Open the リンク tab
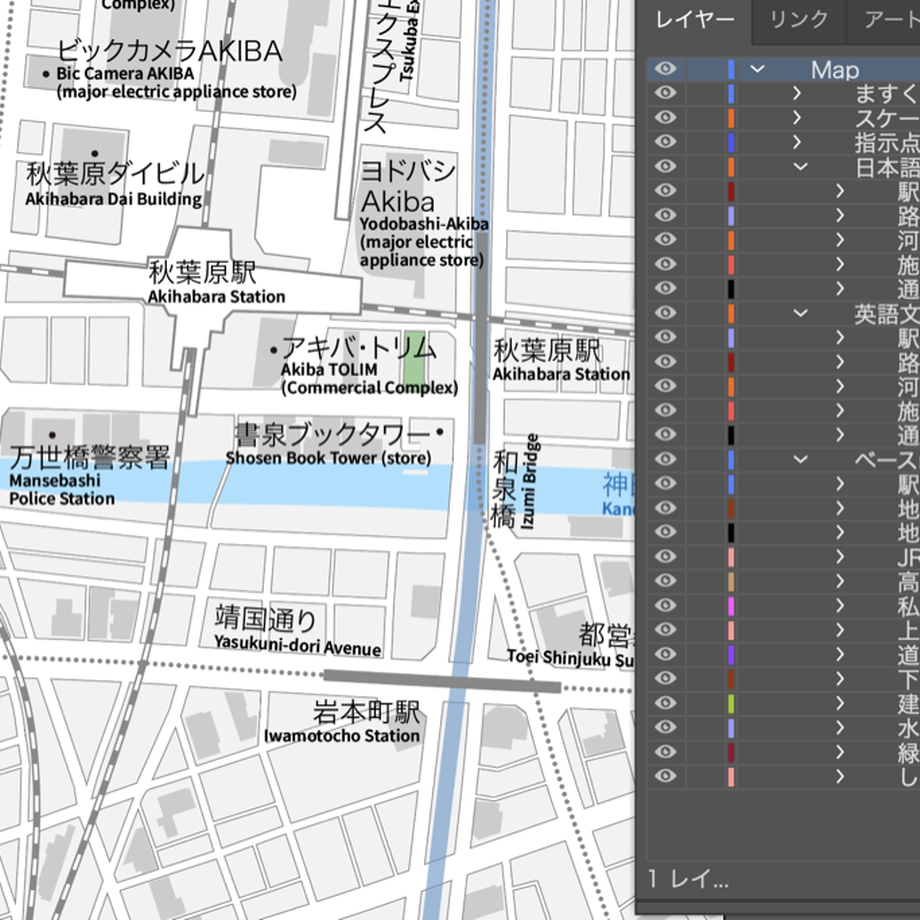Image resolution: width=920 pixels, height=920 pixels. [799, 20]
